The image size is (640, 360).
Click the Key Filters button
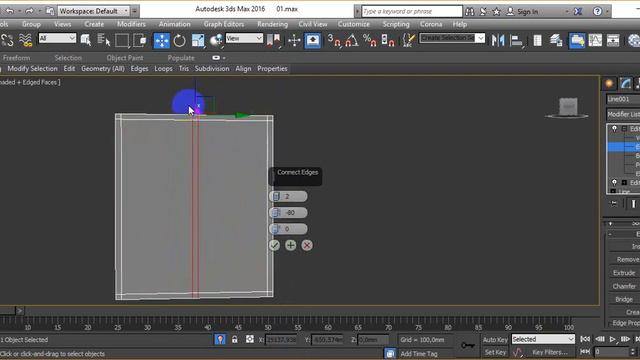(x=550, y=352)
